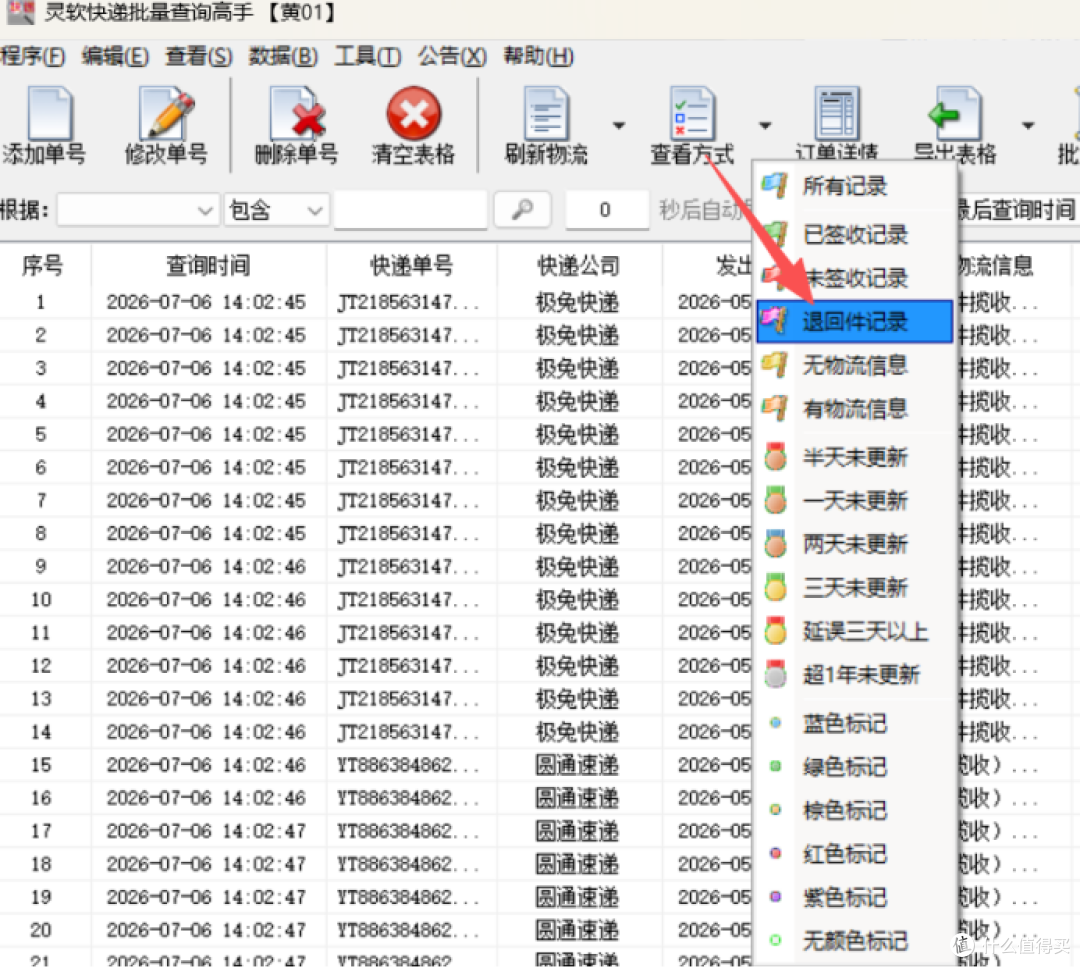
Task: Open the 根据 field combo box
Action: coord(138,209)
